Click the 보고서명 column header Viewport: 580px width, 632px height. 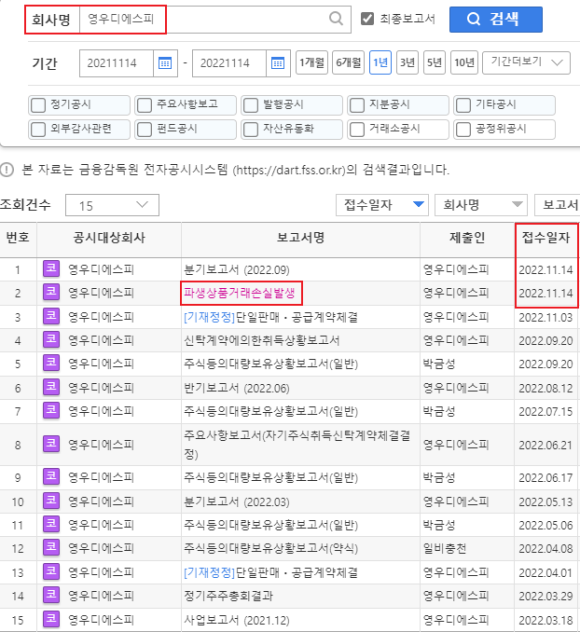pyautogui.click(x=301, y=238)
